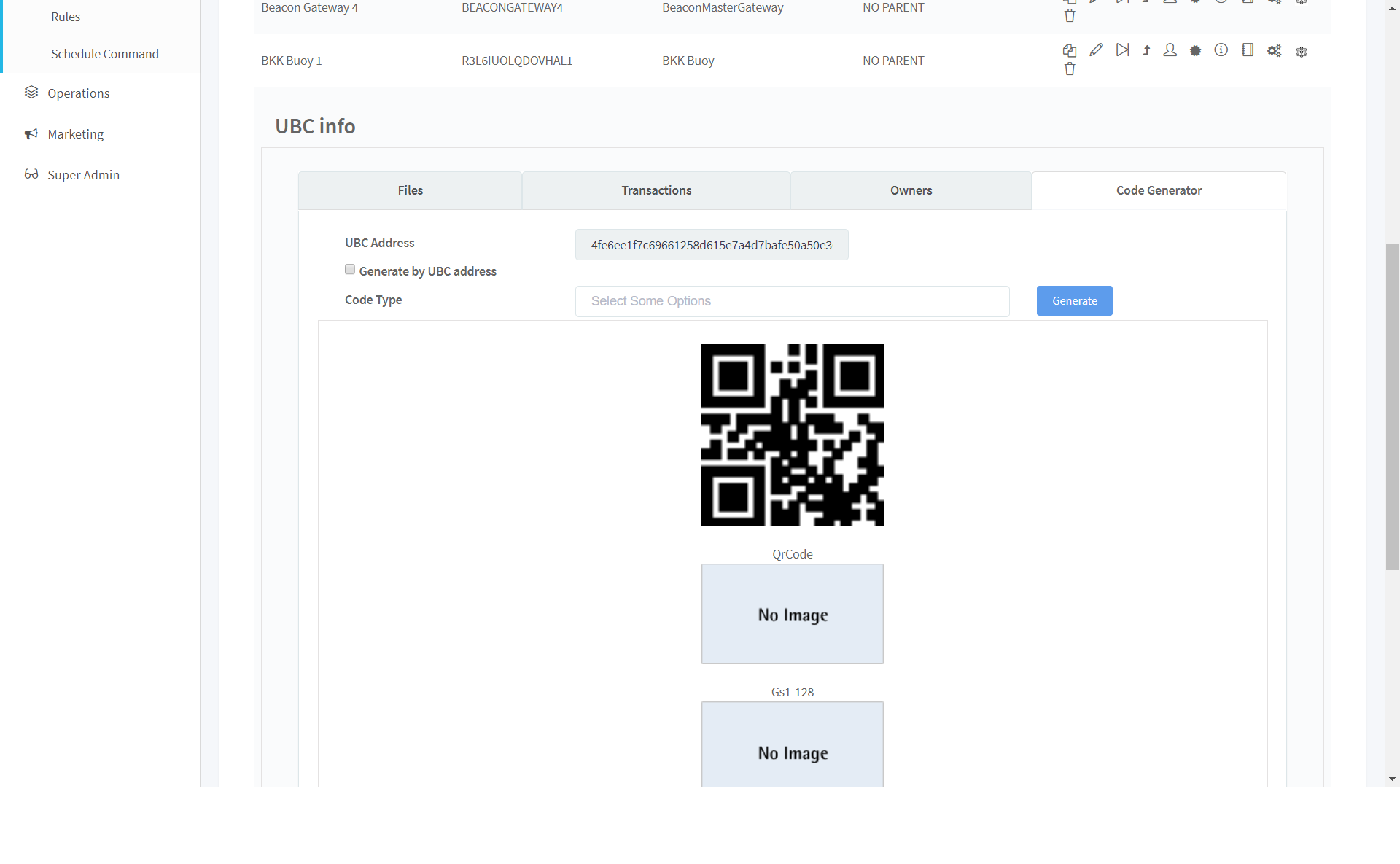Enable Generate by UBC address checkbox
Image resolution: width=1400 pixels, height=864 pixels.
[x=350, y=270]
